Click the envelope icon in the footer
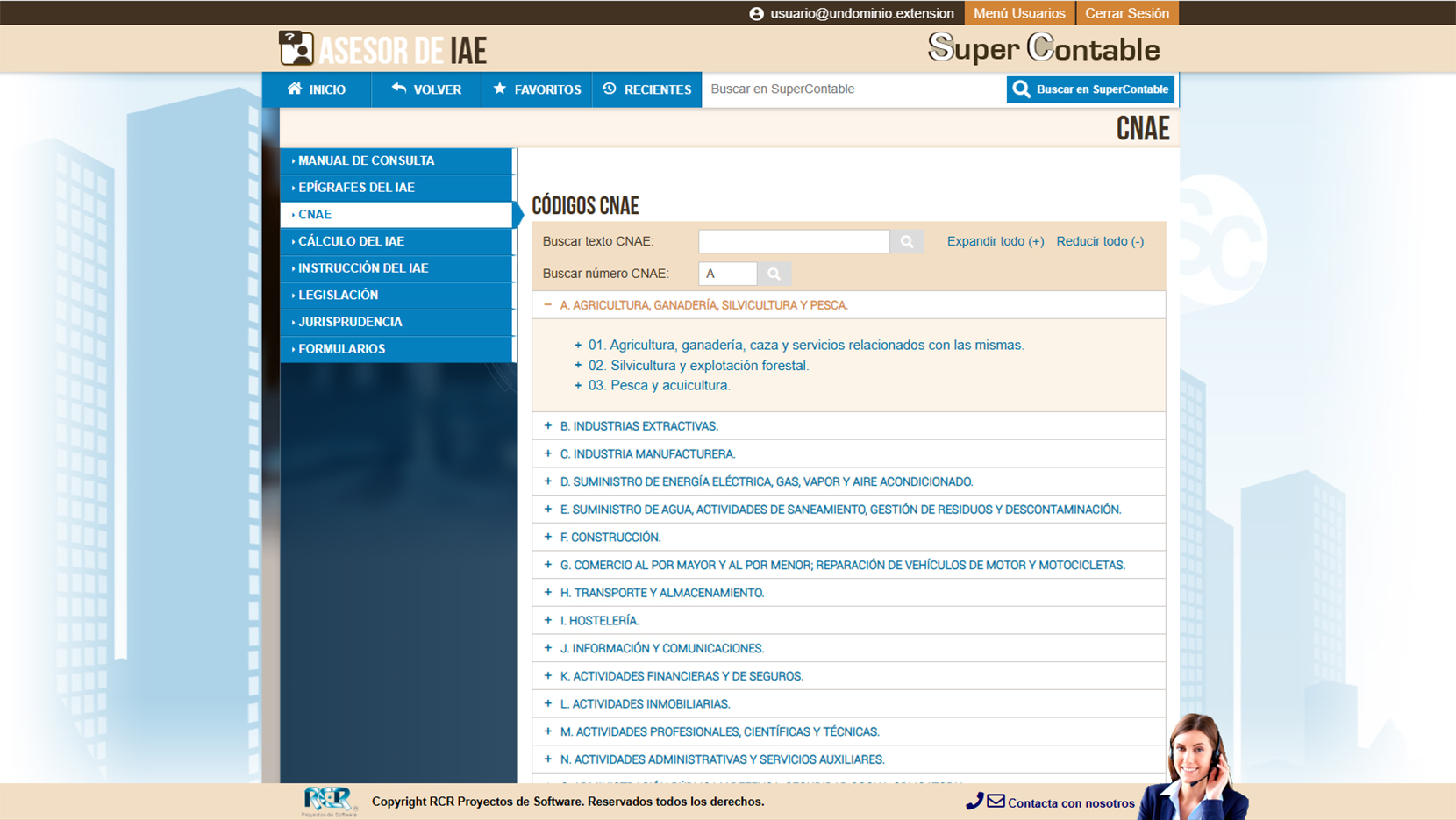1456x820 pixels. [996, 801]
